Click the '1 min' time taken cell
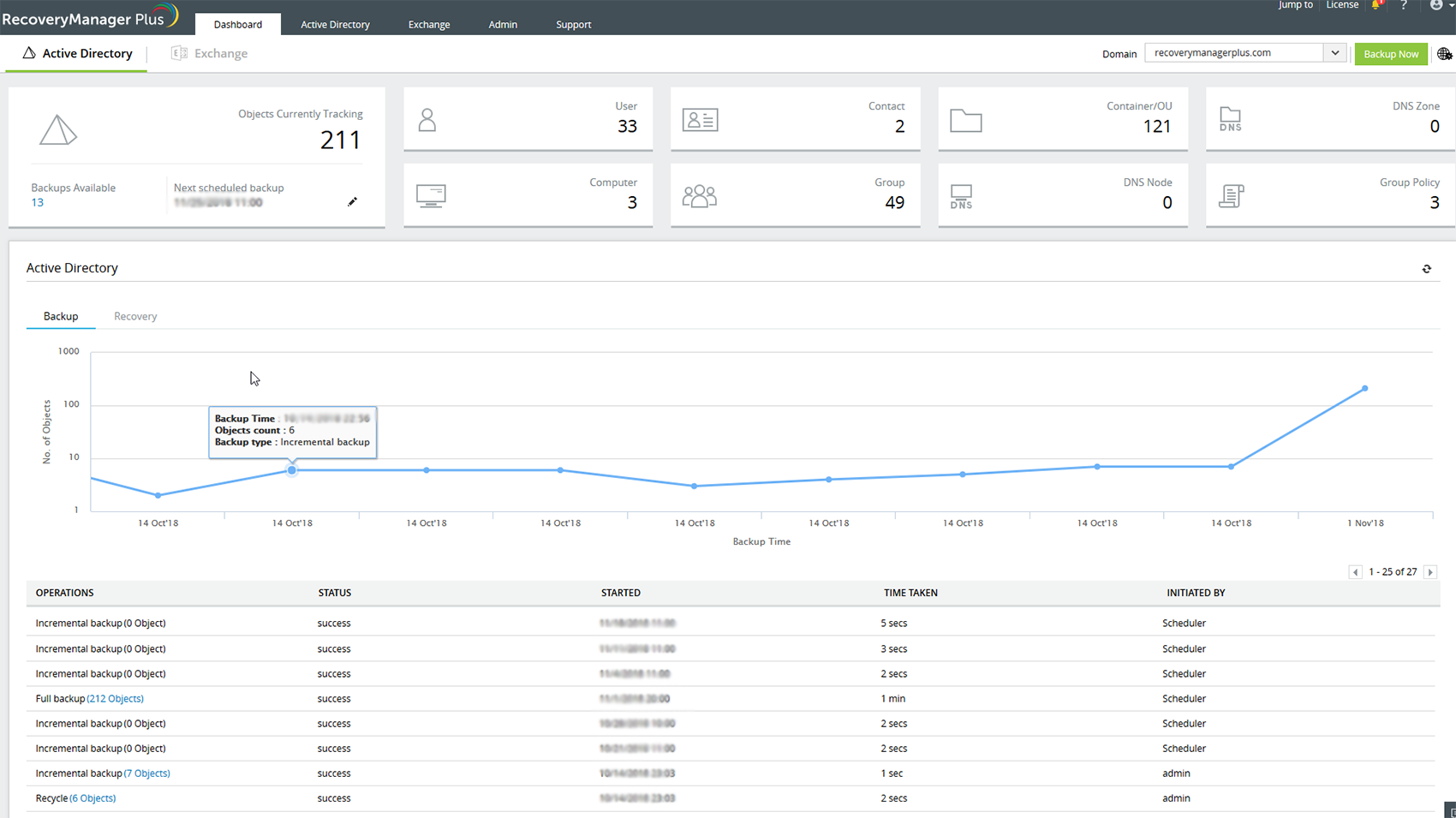 (x=893, y=699)
